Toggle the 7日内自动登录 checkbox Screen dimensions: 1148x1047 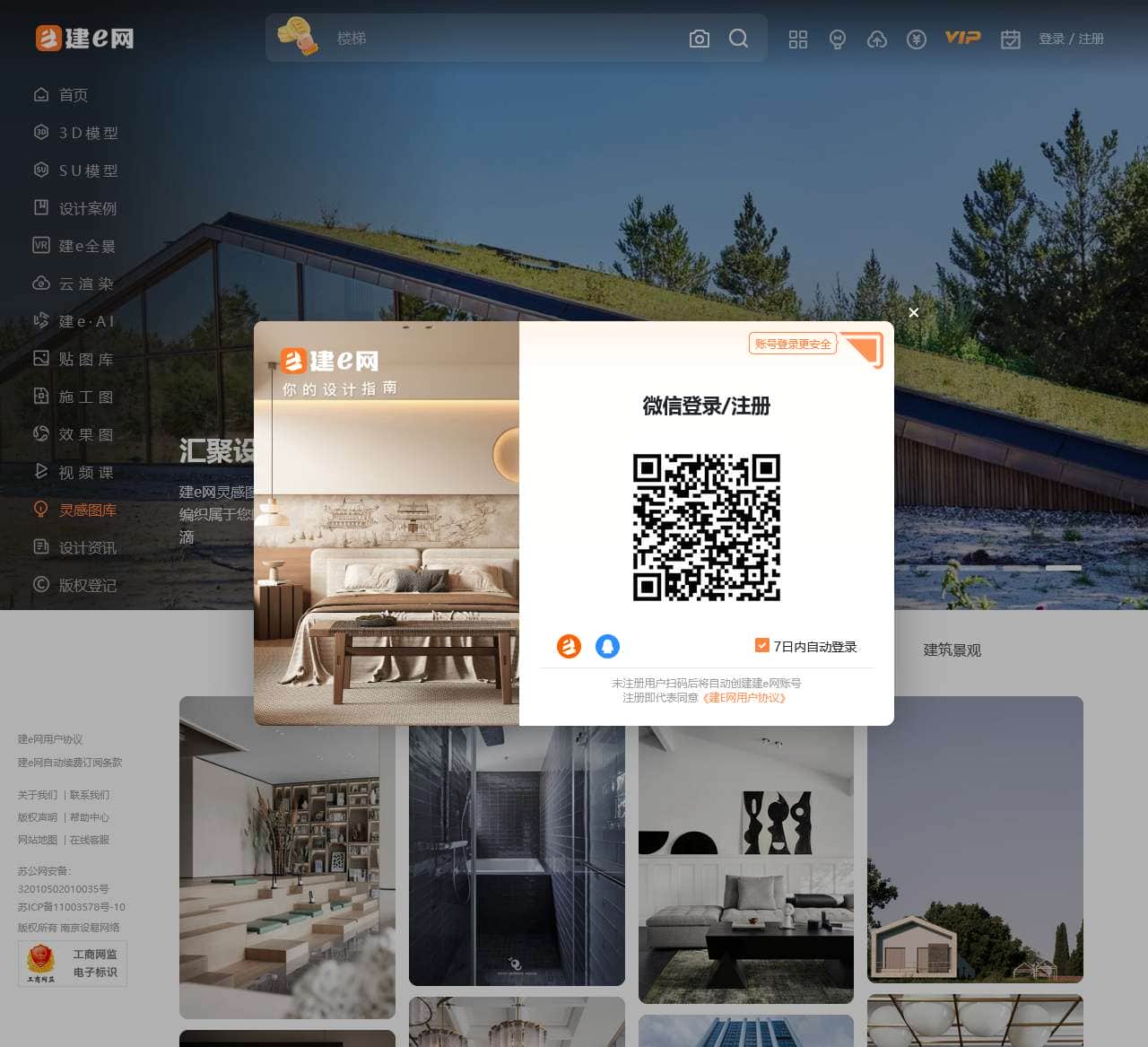click(x=761, y=645)
